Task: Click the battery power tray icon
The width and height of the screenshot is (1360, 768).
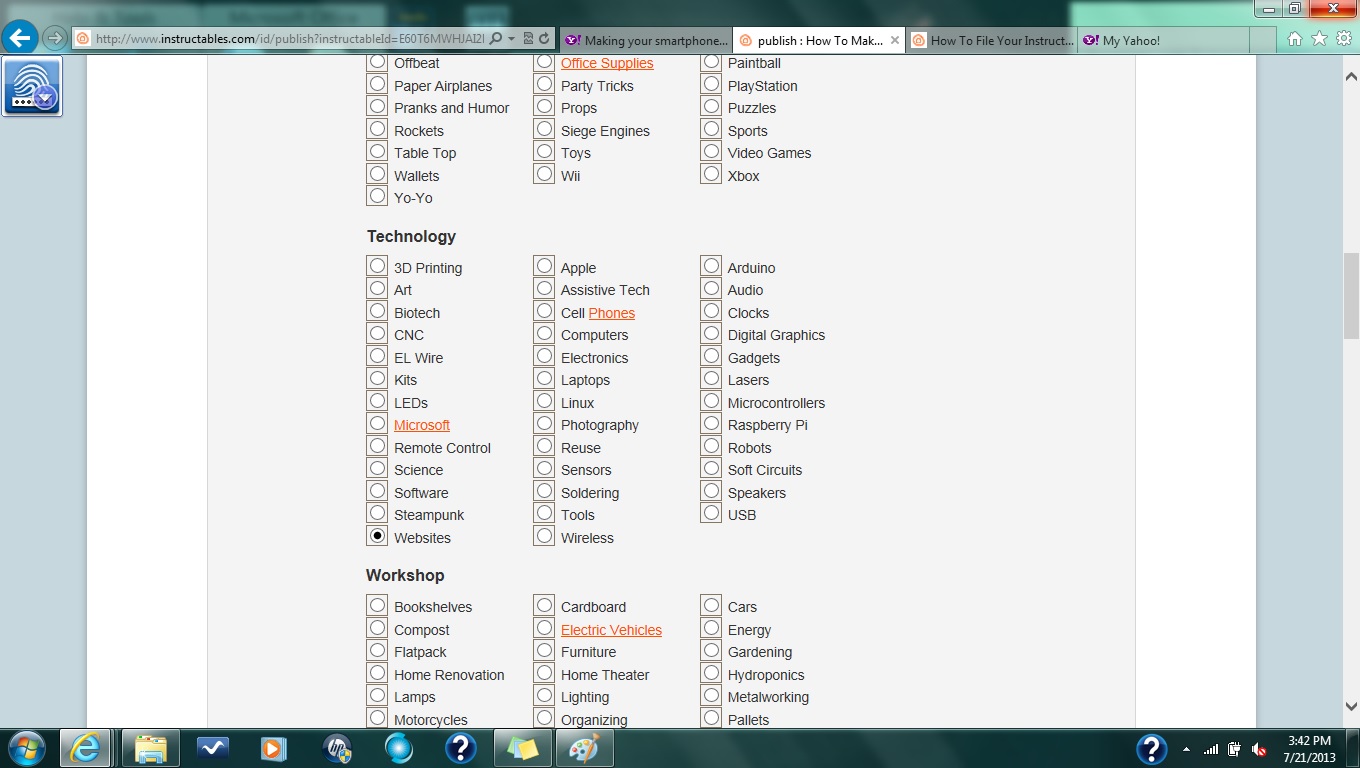Action: (x=1235, y=749)
